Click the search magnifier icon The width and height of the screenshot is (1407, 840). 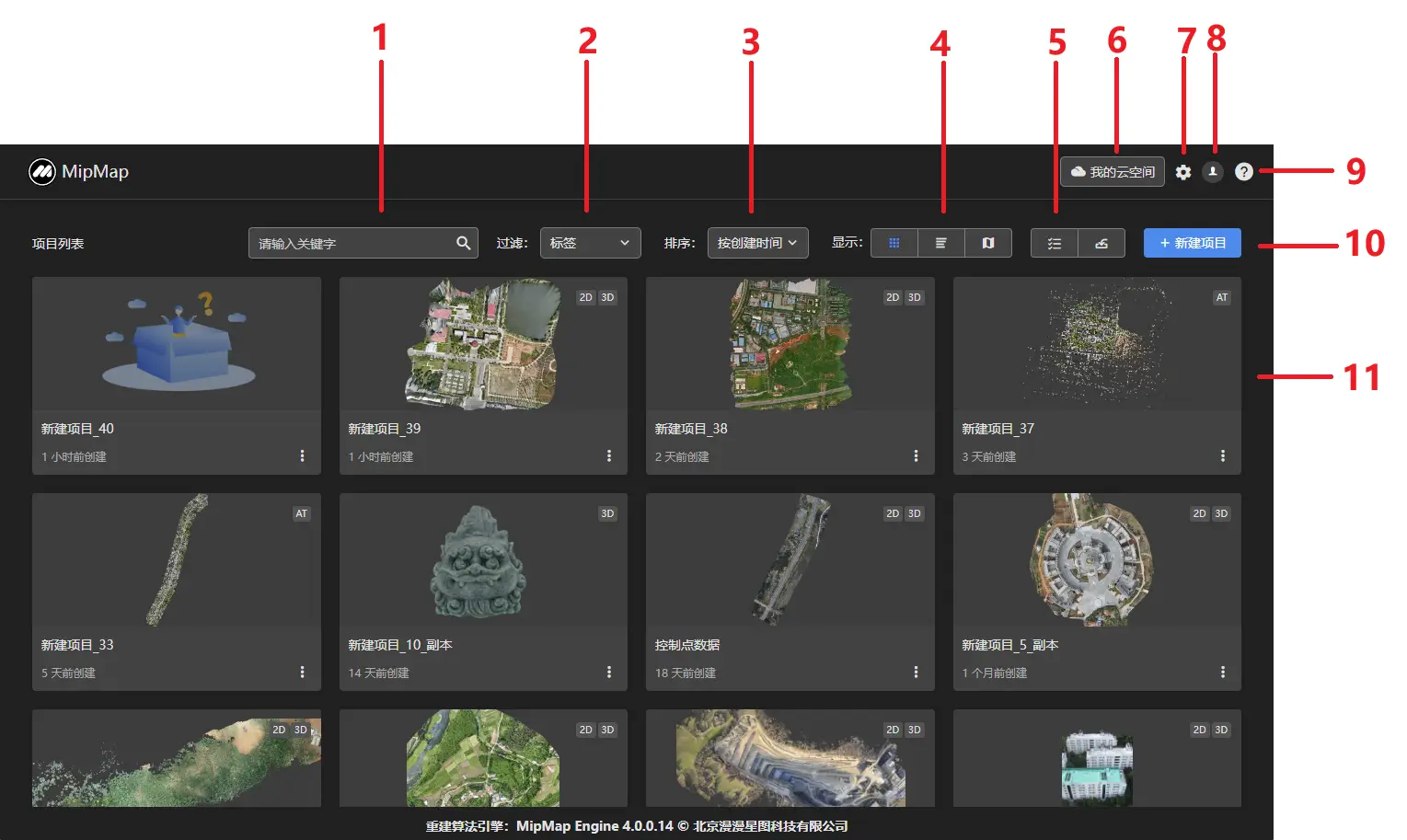point(463,243)
